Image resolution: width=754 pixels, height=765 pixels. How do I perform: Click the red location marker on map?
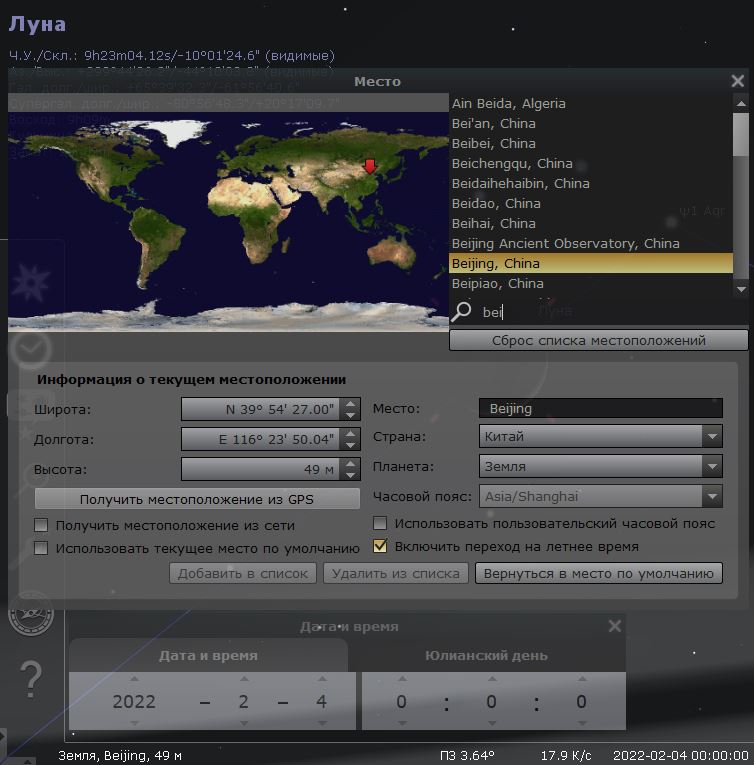click(370, 167)
